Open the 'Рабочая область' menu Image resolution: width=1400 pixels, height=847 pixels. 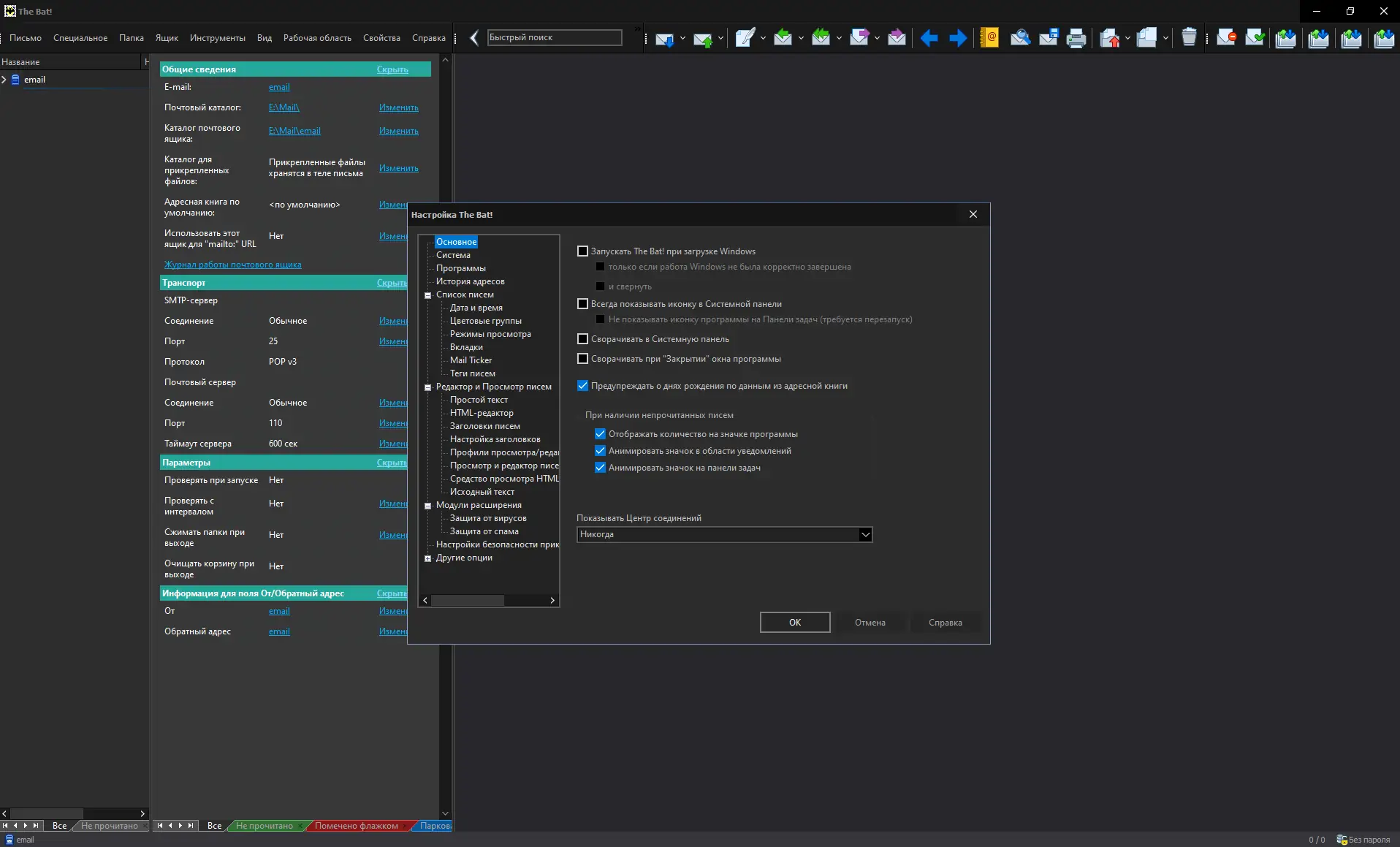(x=317, y=38)
